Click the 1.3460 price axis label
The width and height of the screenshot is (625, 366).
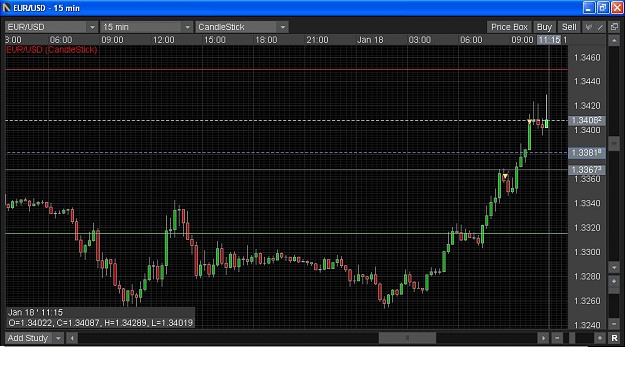pyautogui.click(x=587, y=58)
